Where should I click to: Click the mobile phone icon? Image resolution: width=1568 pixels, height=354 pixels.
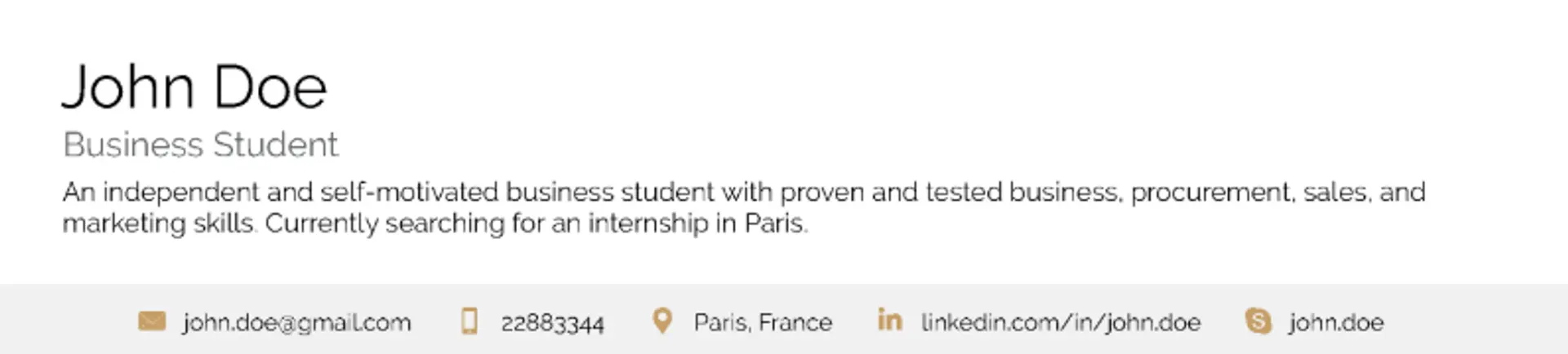coord(470,321)
